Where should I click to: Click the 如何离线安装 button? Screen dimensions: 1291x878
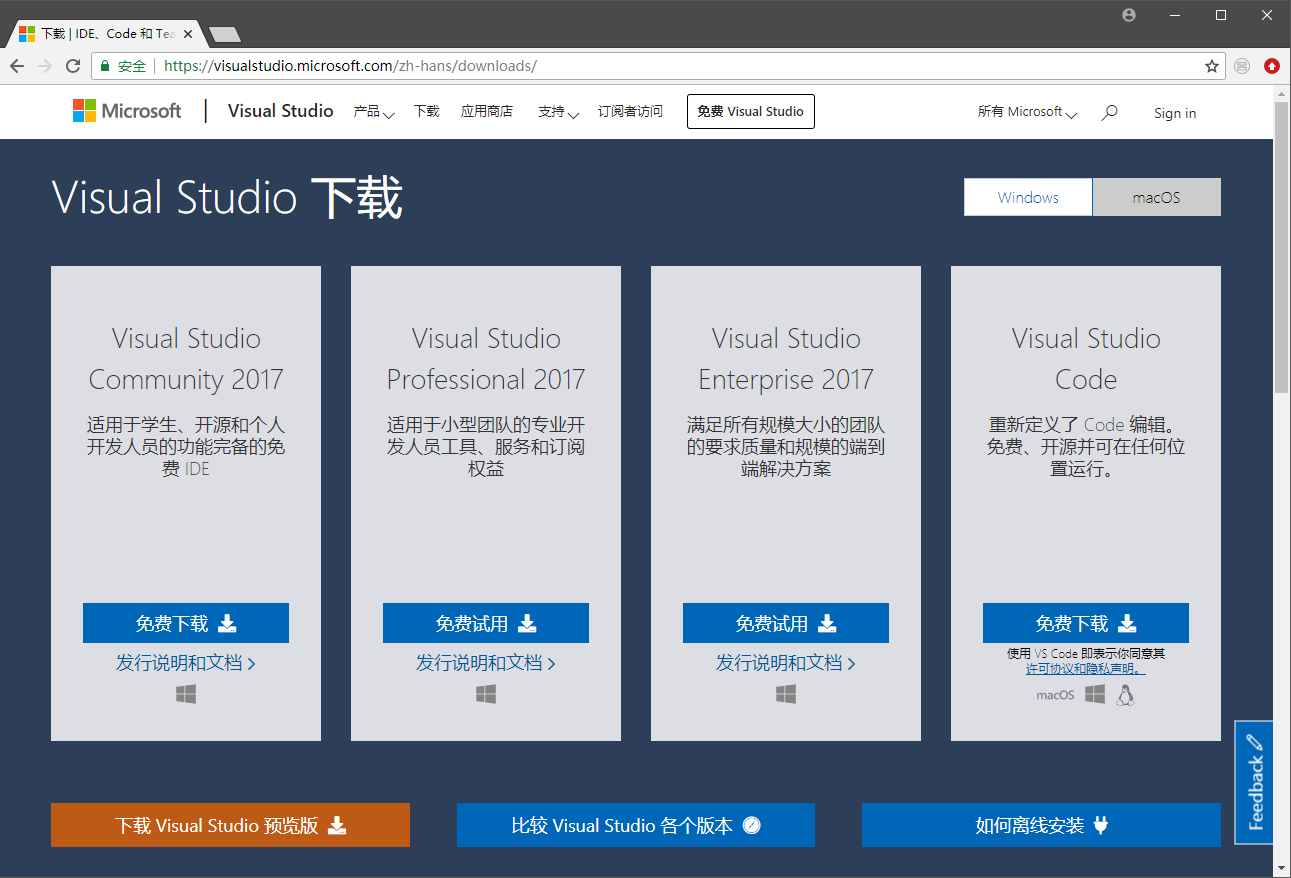[1041, 825]
